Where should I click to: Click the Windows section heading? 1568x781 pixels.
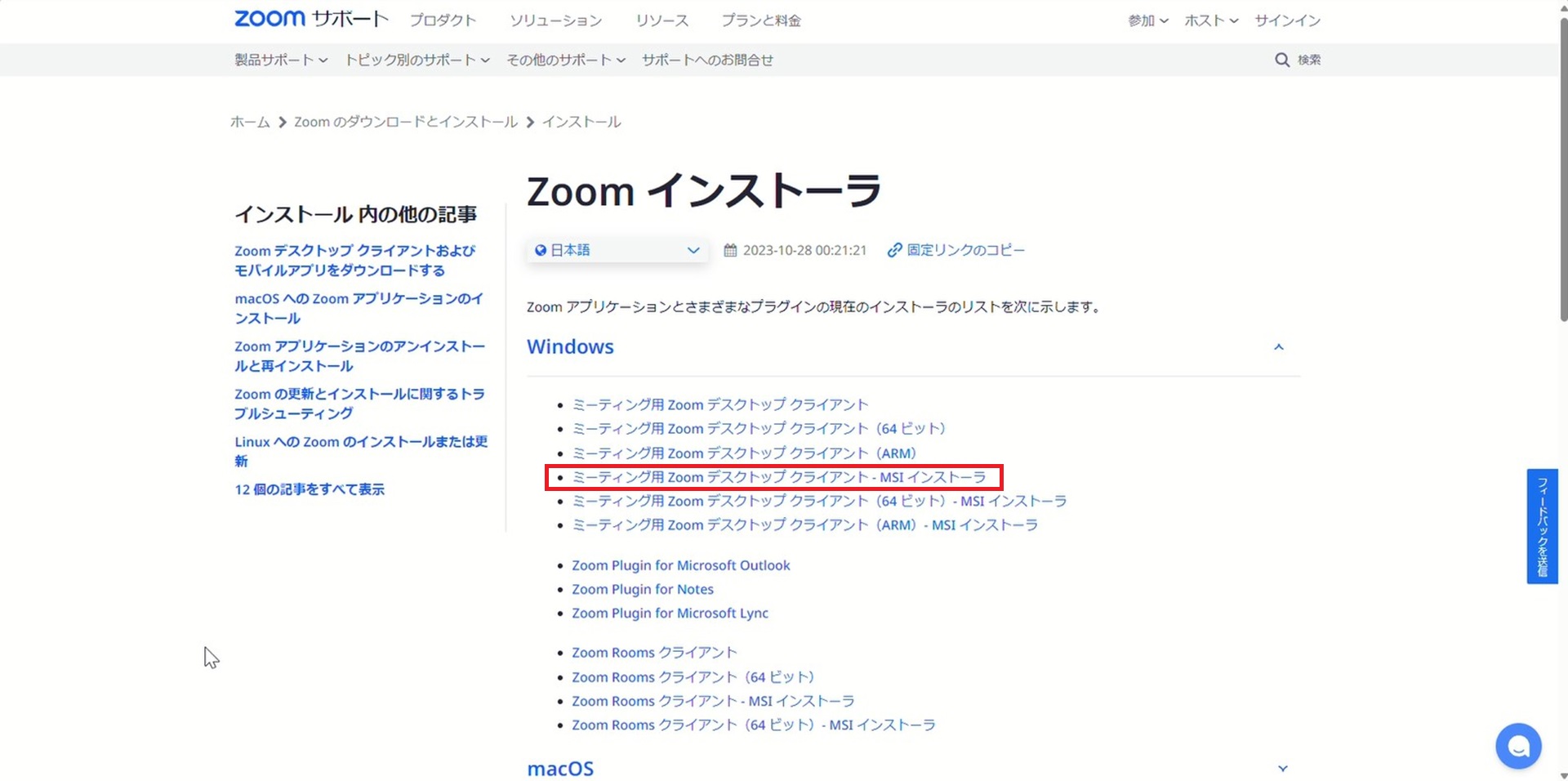pyautogui.click(x=570, y=346)
